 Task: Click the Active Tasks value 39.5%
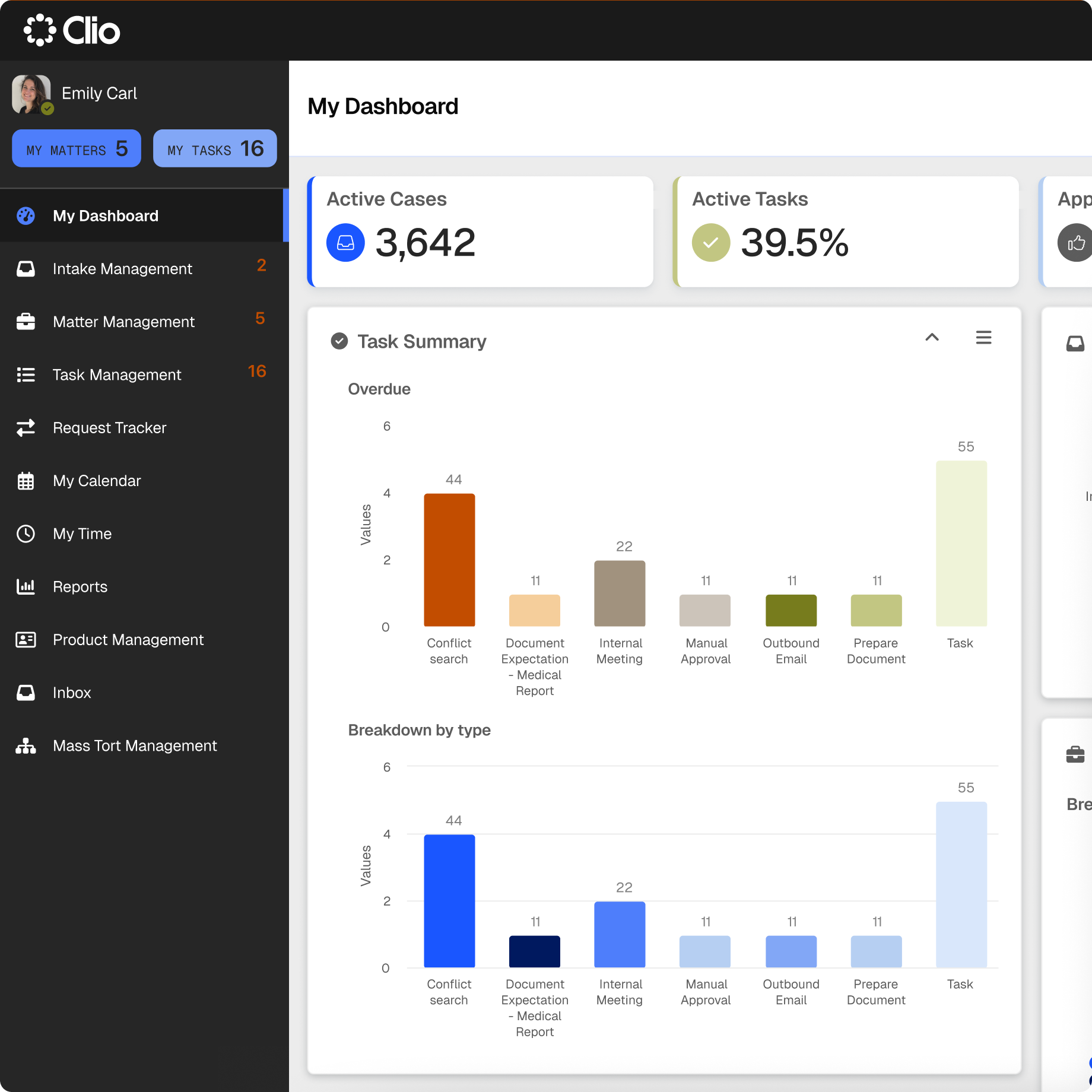click(x=795, y=242)
